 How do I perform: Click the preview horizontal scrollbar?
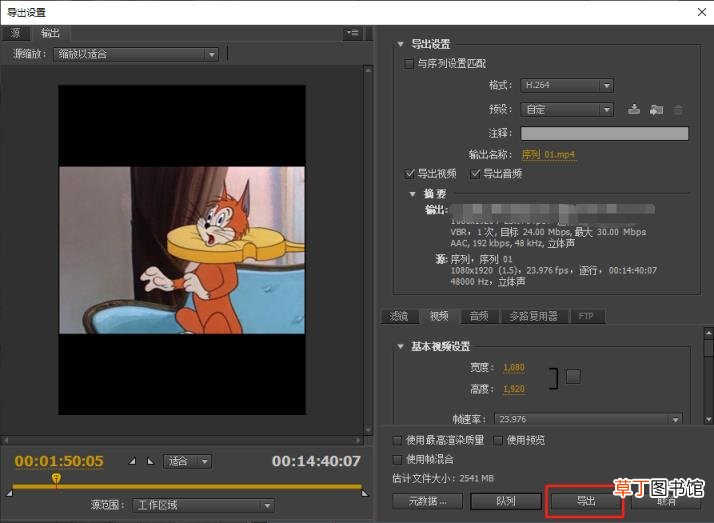pos(182,440)
